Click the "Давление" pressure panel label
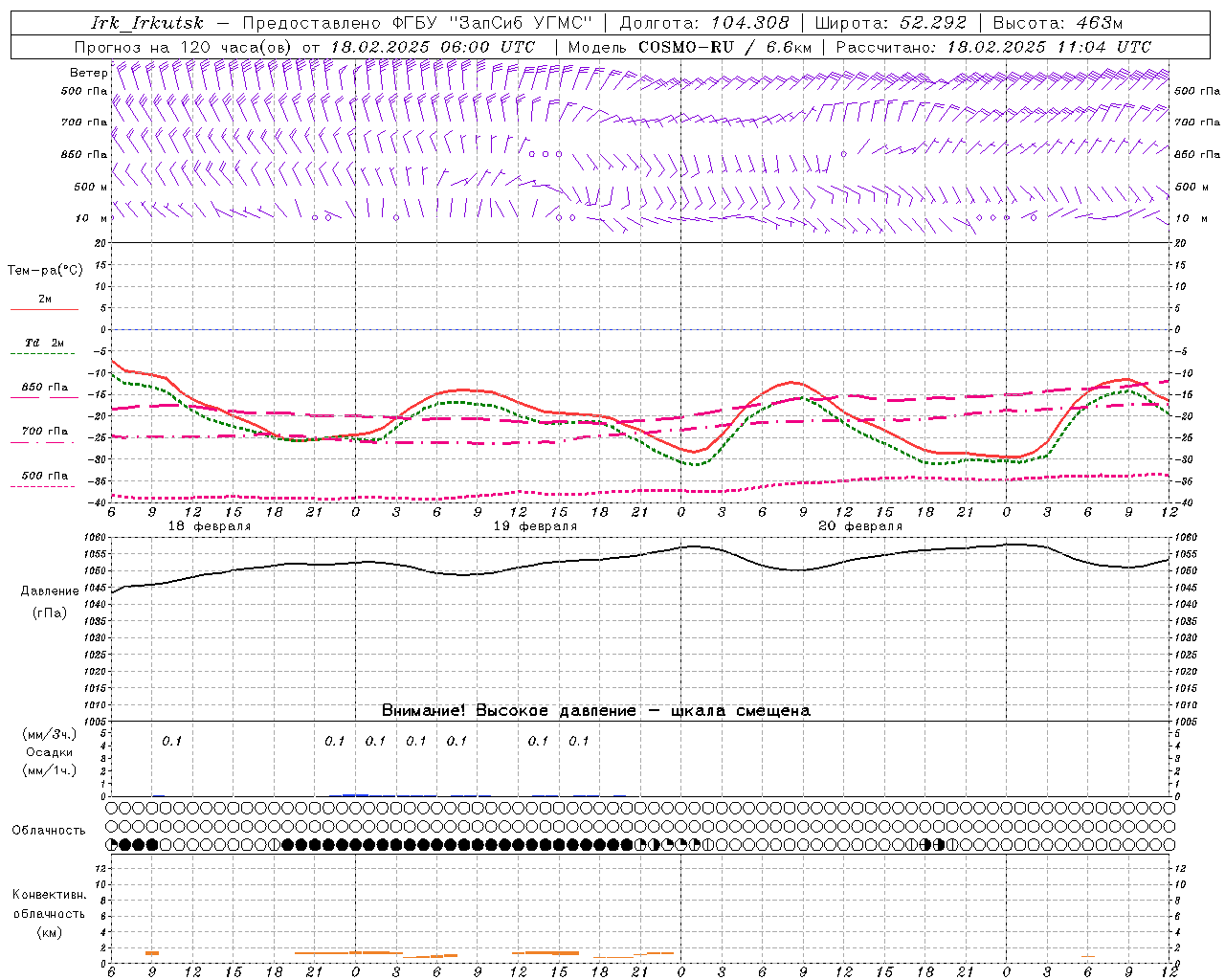This screenshot has height=980, width=1225. pos(50,591)
